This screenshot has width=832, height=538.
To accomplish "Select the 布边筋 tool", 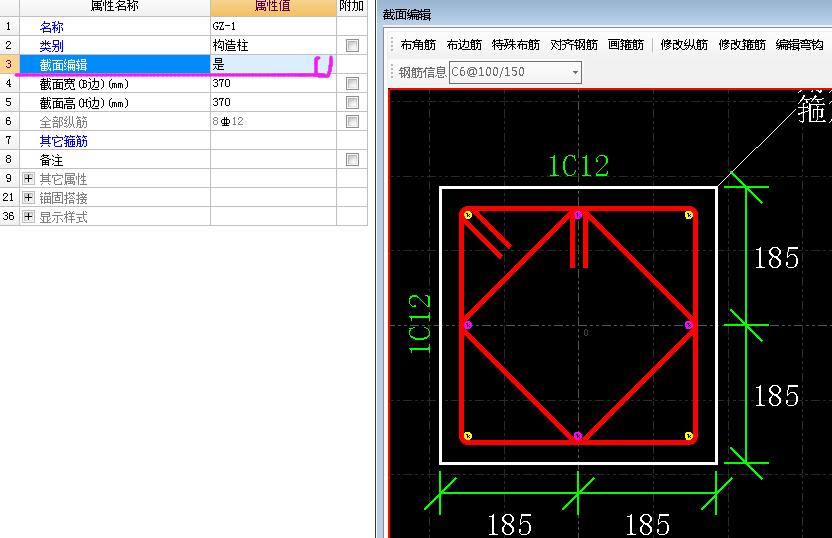I will point(464,45).
